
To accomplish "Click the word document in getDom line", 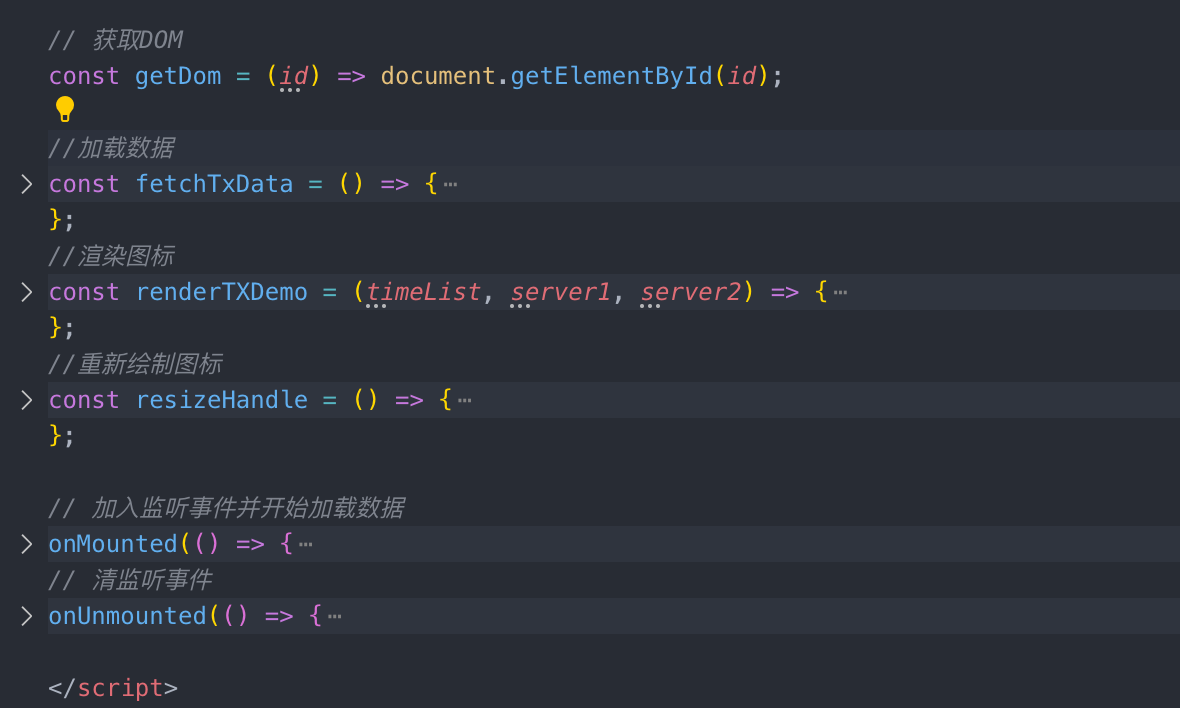I will tap(437, 76).
